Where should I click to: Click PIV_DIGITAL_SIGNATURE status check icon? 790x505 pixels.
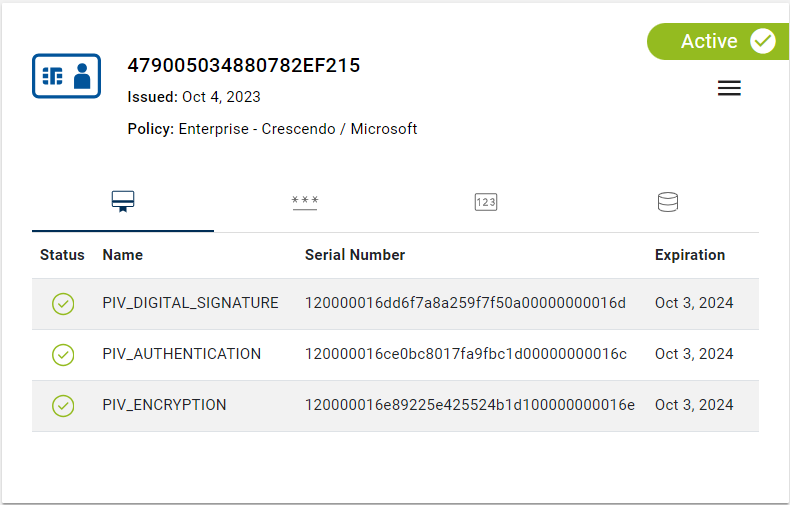point(63,303)
